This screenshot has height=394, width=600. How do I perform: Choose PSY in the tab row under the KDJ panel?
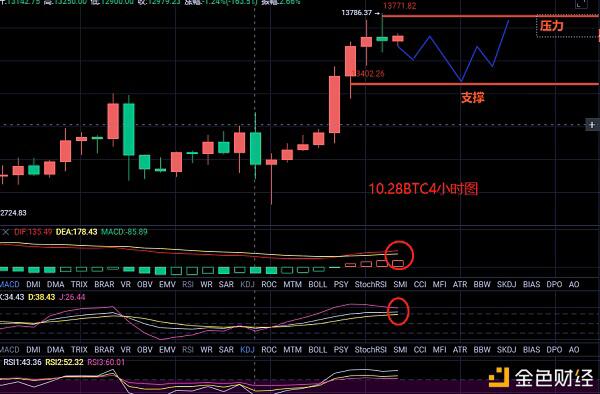[341, 350]
